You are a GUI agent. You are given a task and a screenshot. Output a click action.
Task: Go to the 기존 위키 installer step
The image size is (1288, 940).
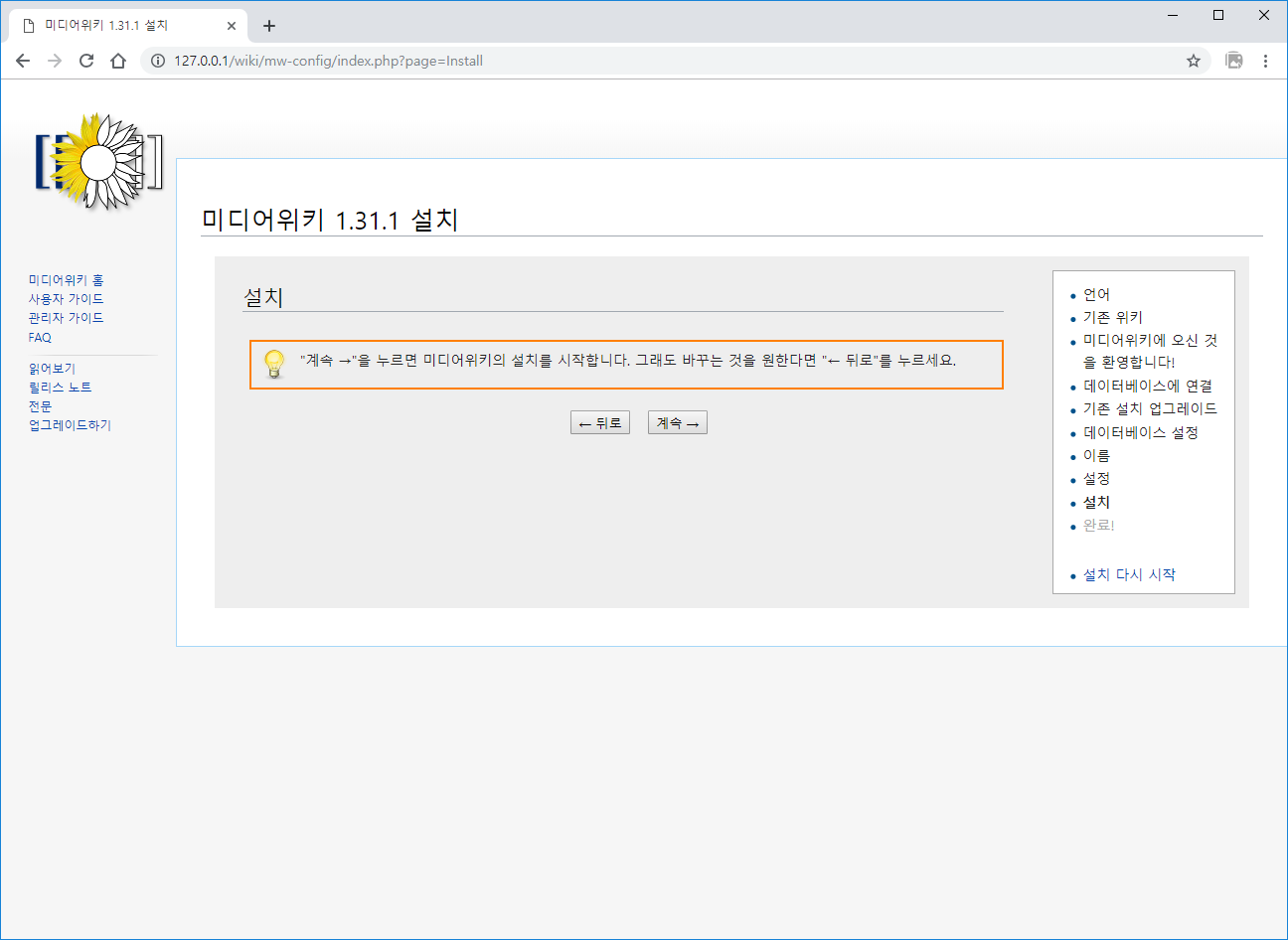point(1113,317)
